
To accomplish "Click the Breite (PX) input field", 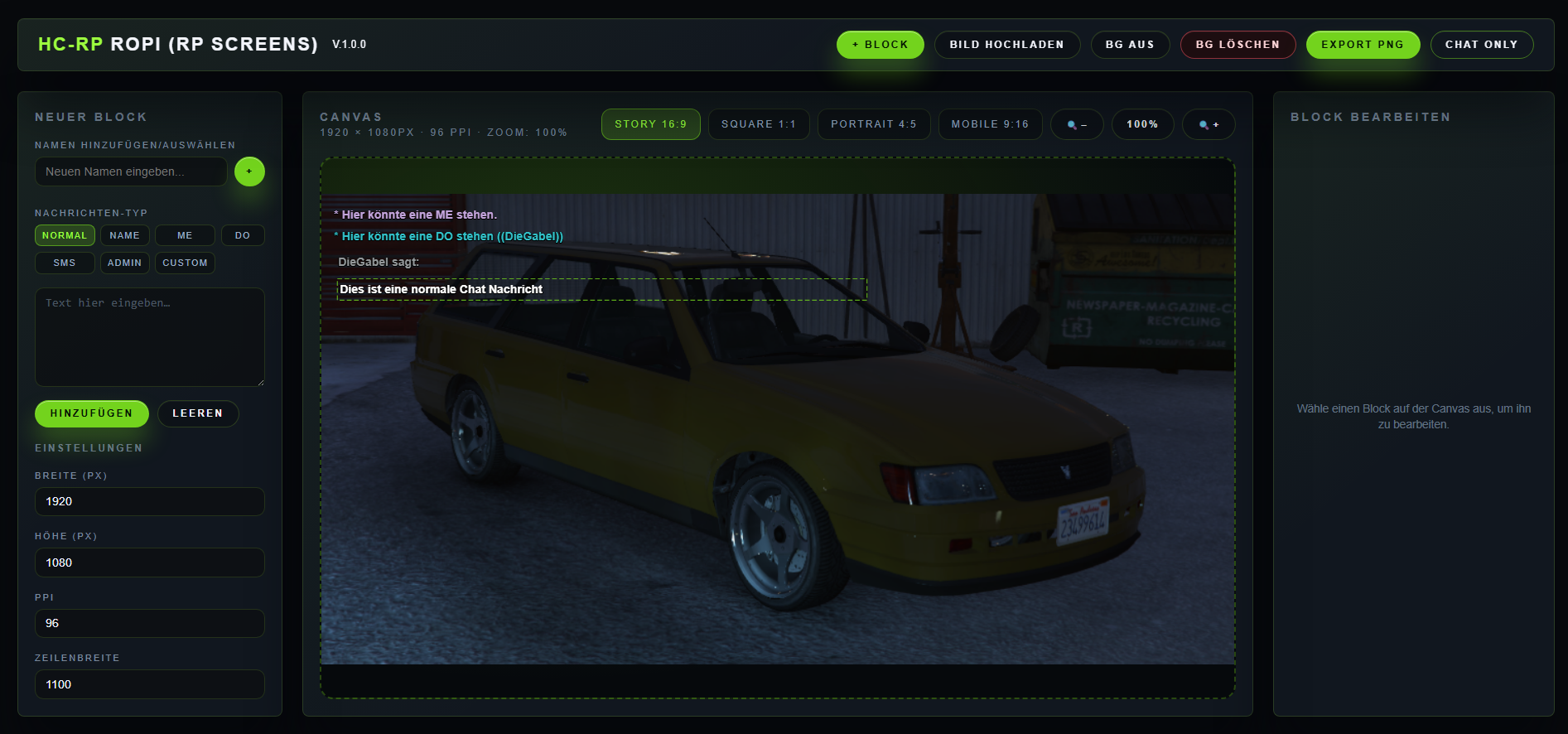I will tap(149, 501).
